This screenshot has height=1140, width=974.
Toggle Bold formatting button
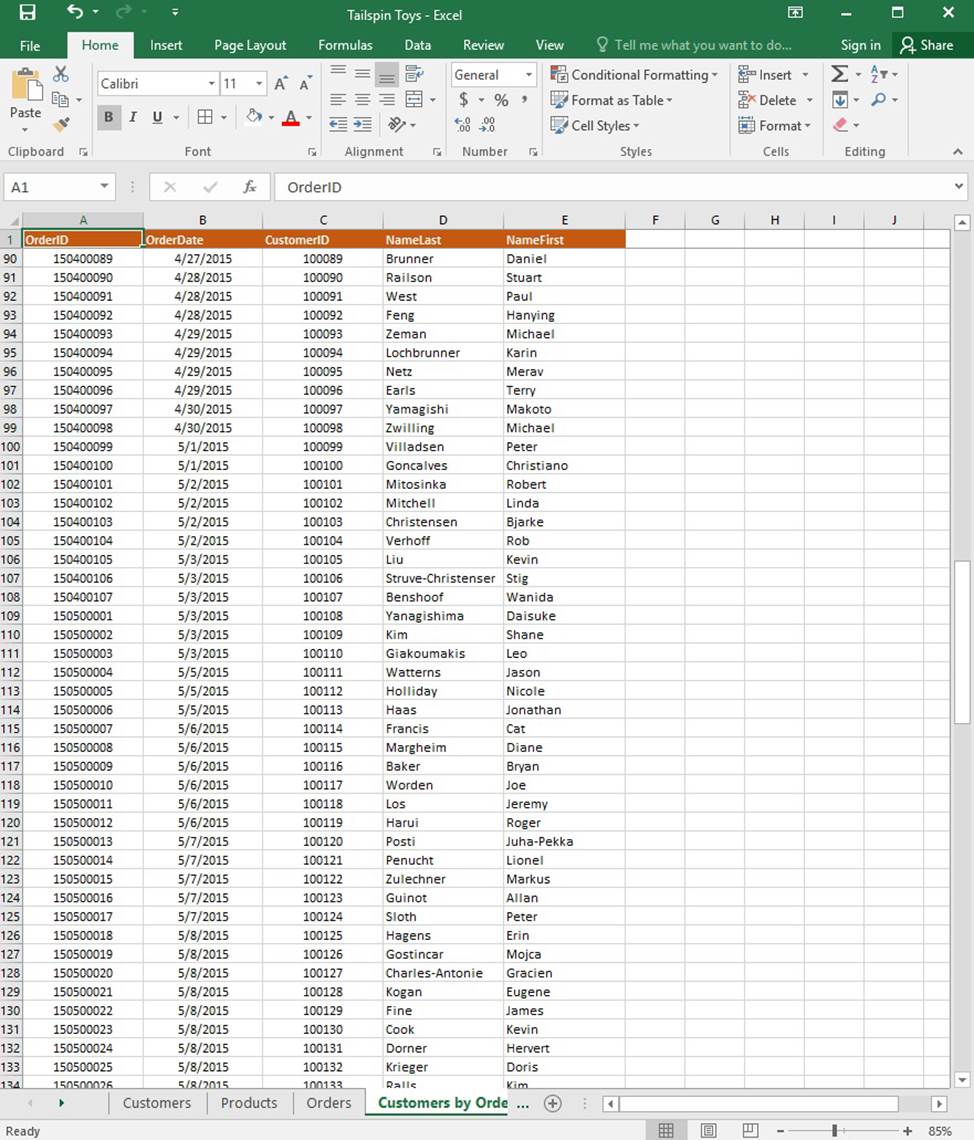coord(108,117)
